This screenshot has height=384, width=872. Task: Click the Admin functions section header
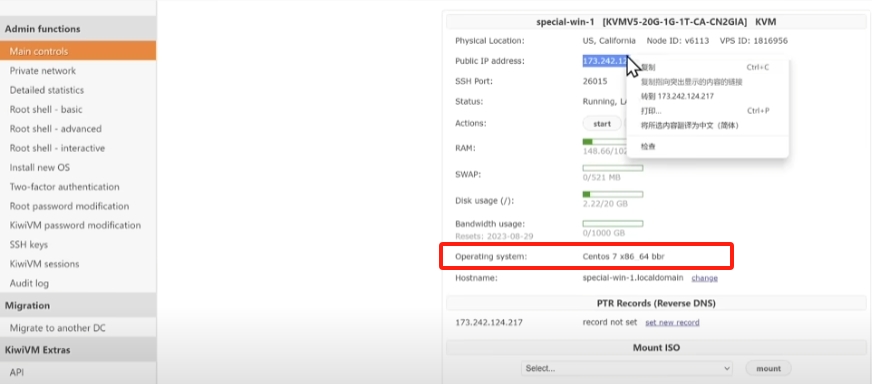(78, 29)
